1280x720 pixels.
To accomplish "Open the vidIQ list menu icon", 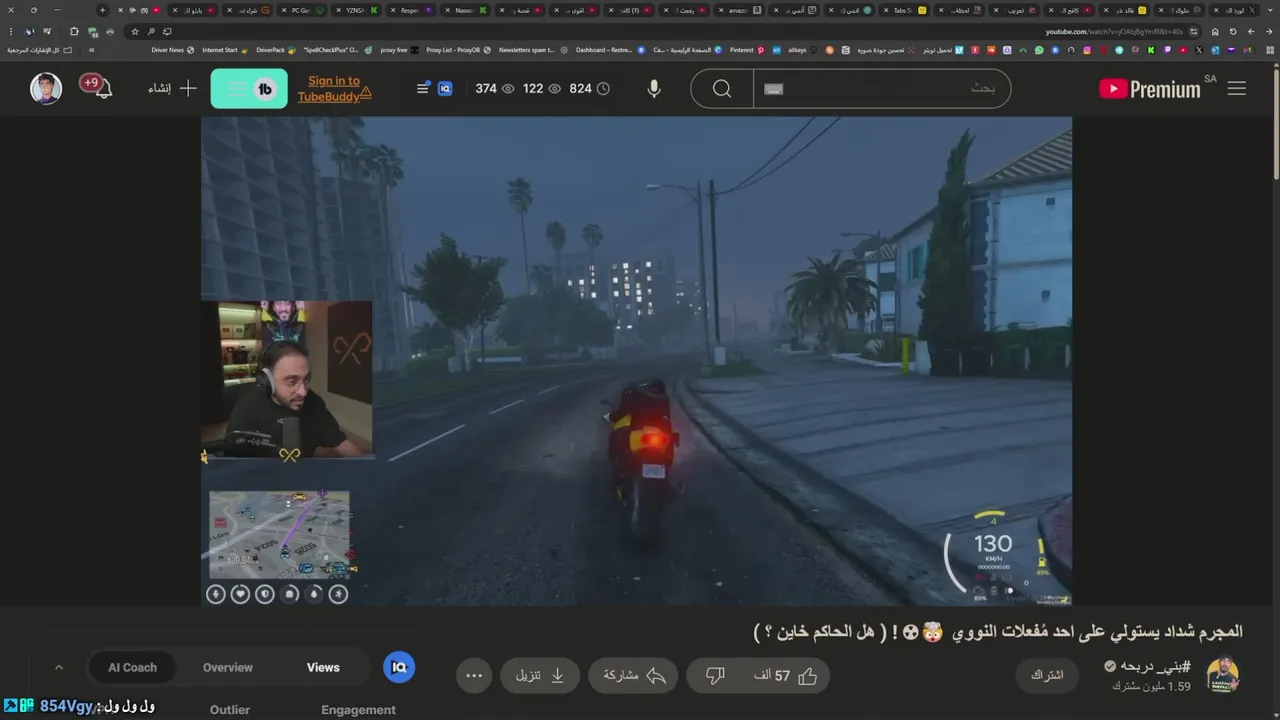I will (x=423, y=88).
